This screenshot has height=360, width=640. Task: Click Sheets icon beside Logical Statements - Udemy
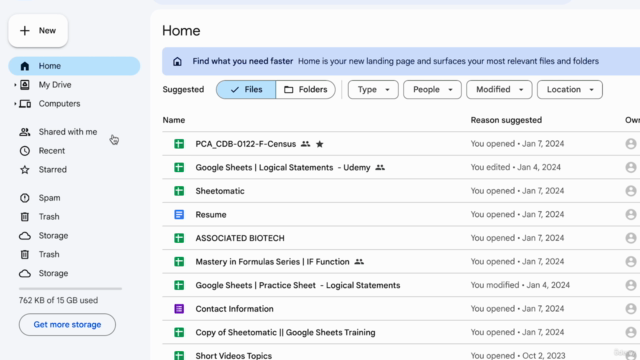[x=179, y=167]
